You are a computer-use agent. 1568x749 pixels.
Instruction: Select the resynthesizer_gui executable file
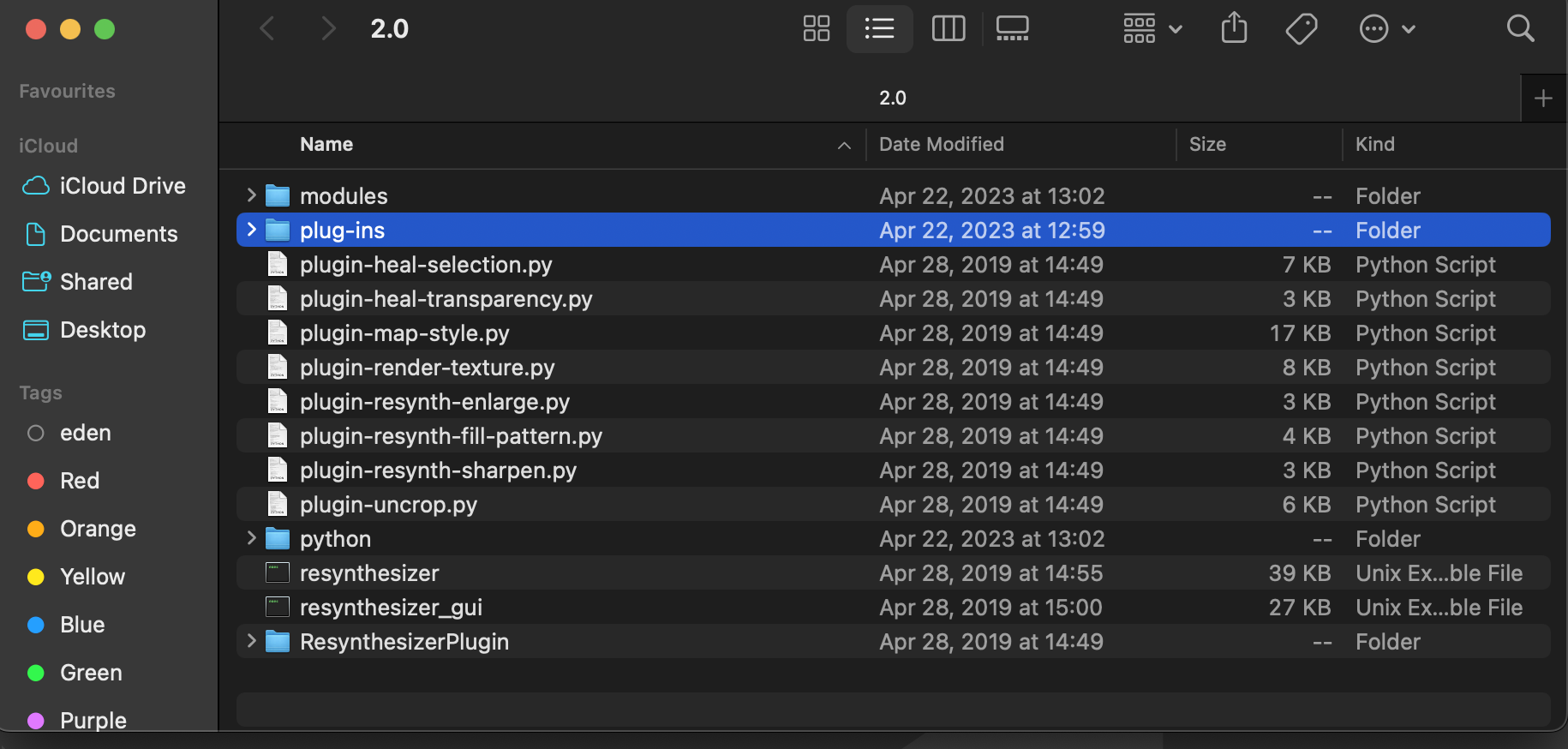[x=391, y=608]
